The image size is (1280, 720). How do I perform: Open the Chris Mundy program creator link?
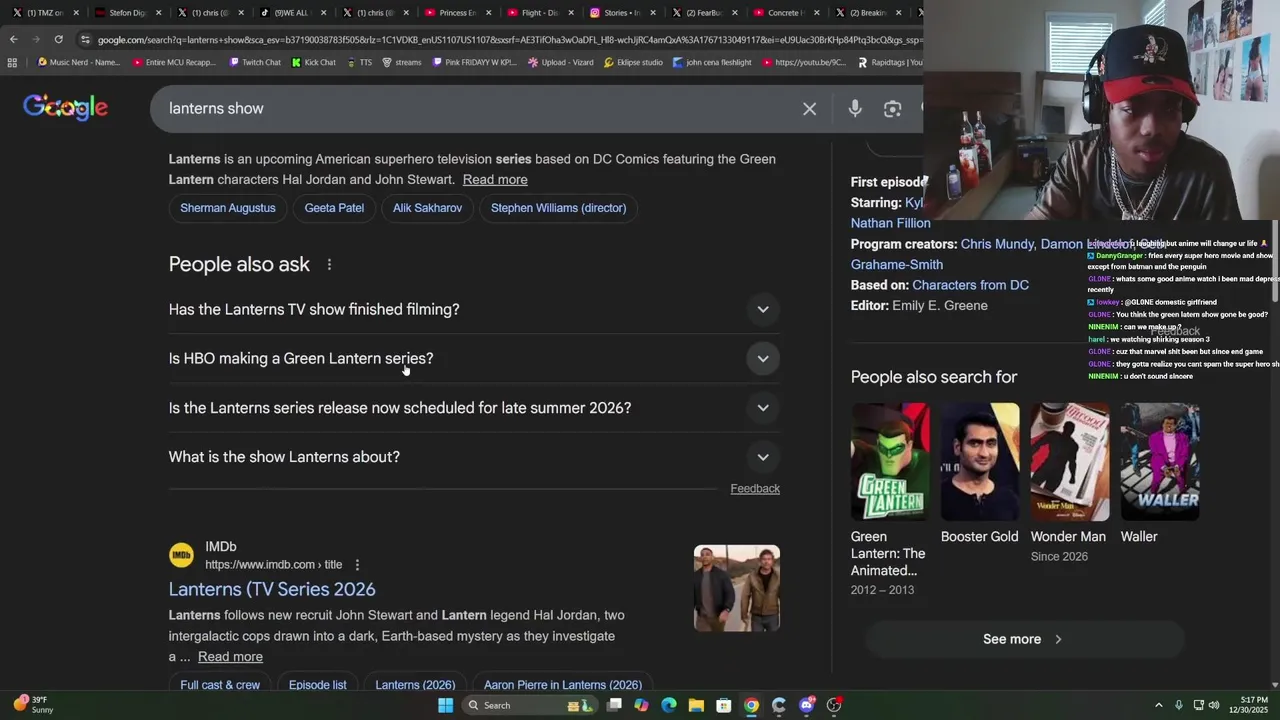click(x=997, y=244)
